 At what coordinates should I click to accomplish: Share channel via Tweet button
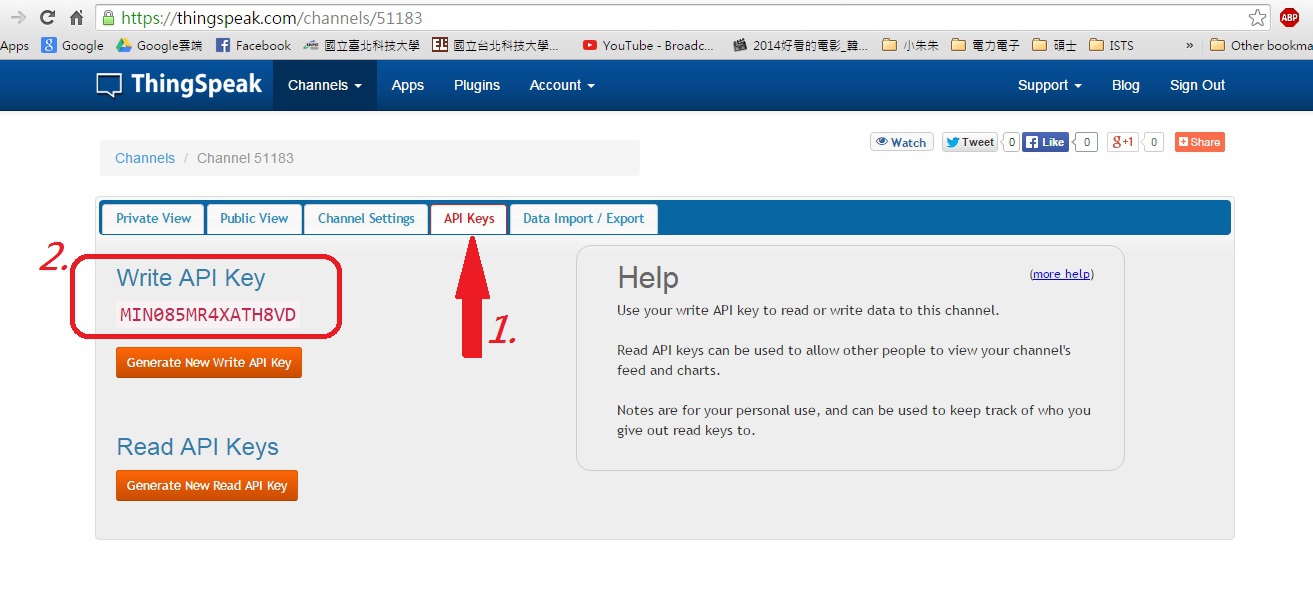tap(969, 142)
